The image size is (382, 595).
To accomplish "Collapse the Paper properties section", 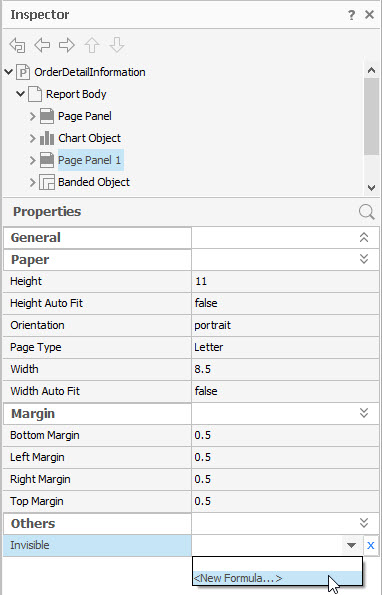I will 364,259.
